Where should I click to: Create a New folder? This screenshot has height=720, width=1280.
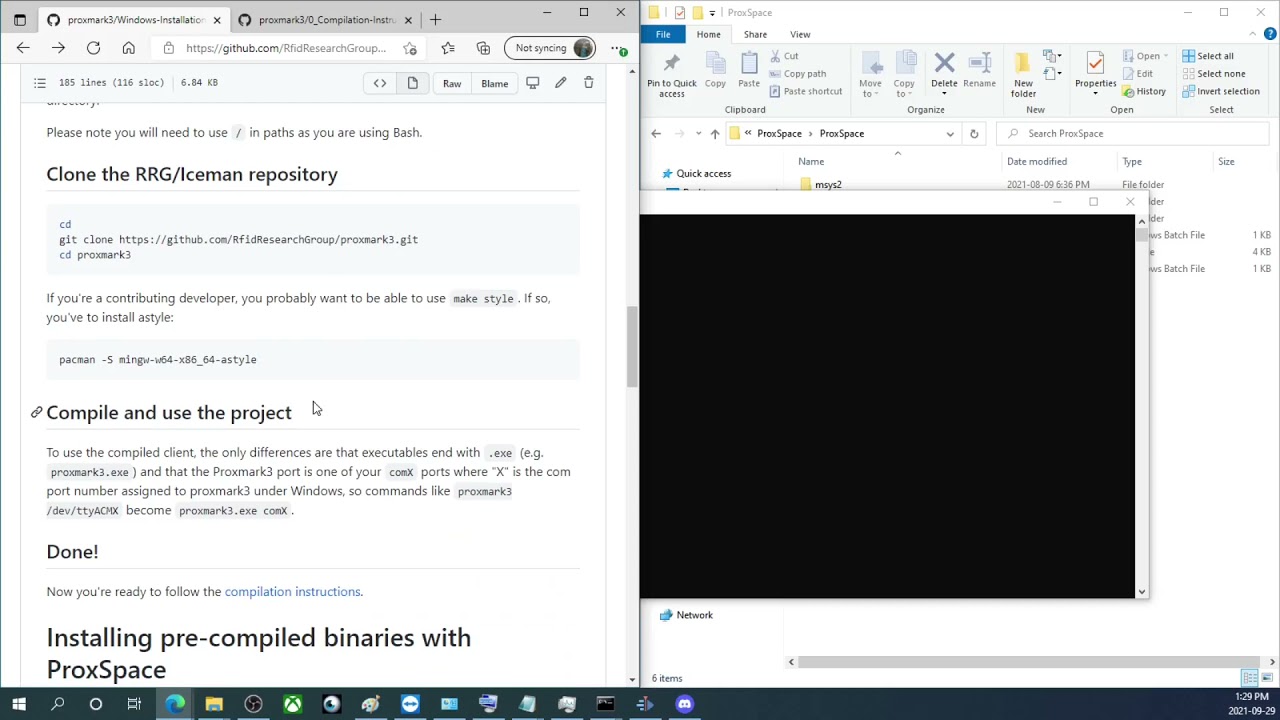click(1023, 74)
